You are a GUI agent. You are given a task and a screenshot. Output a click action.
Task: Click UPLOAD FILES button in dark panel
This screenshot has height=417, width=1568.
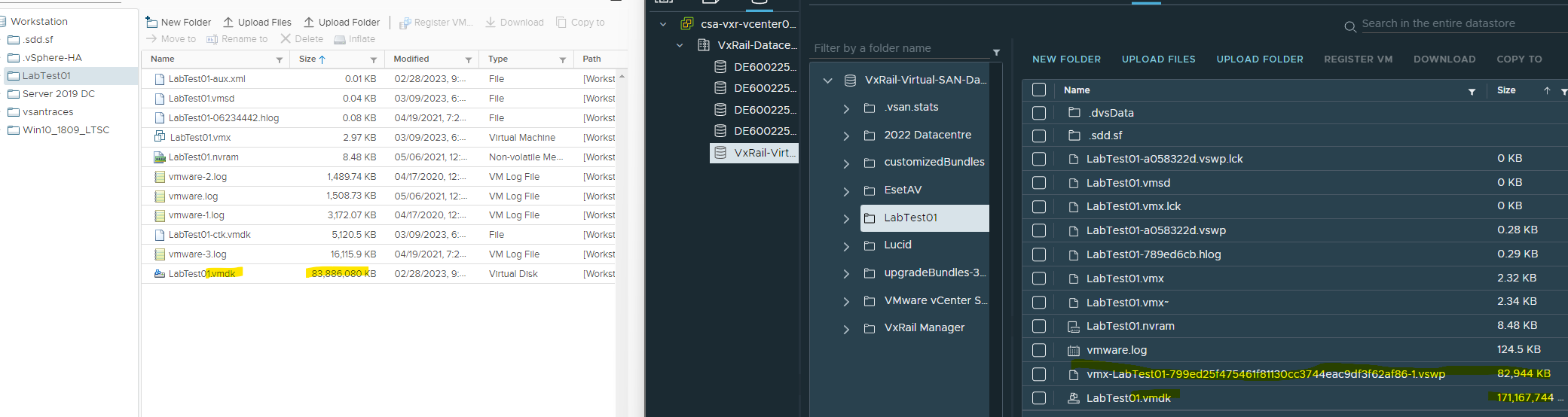pyautogui.click(x=1158, y=59)
